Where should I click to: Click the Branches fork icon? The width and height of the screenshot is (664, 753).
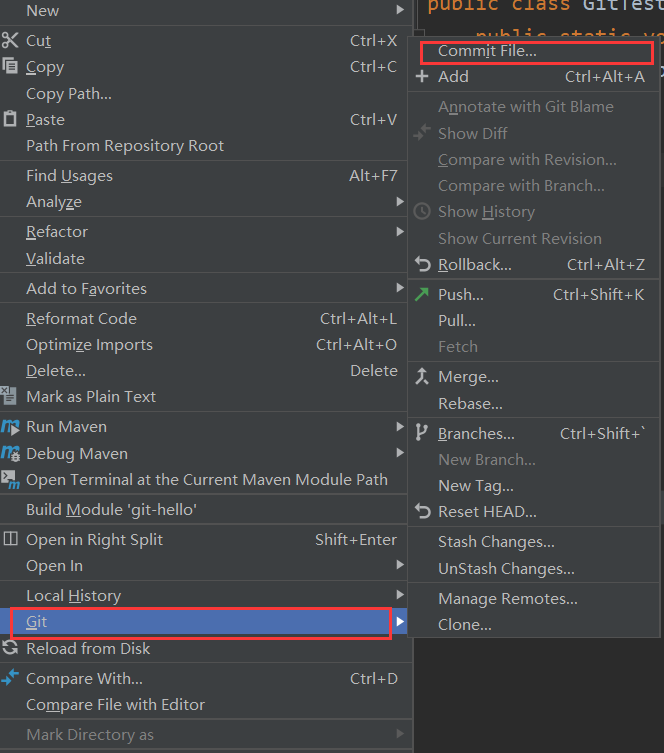click(421, 433)
